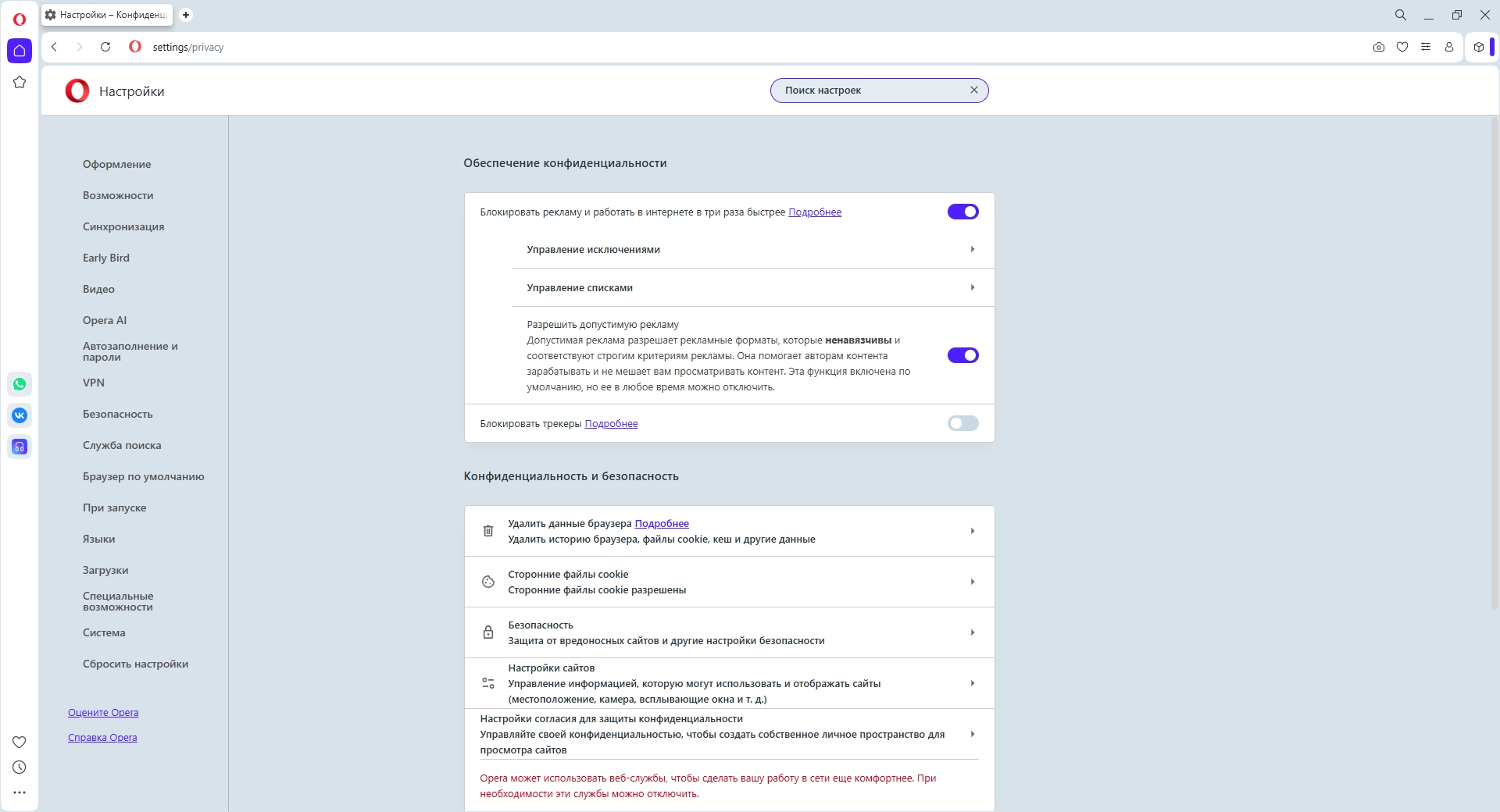1500x812 pixels.
Task: Turn off acceptable ads toggle
Action: coord(962,355)
